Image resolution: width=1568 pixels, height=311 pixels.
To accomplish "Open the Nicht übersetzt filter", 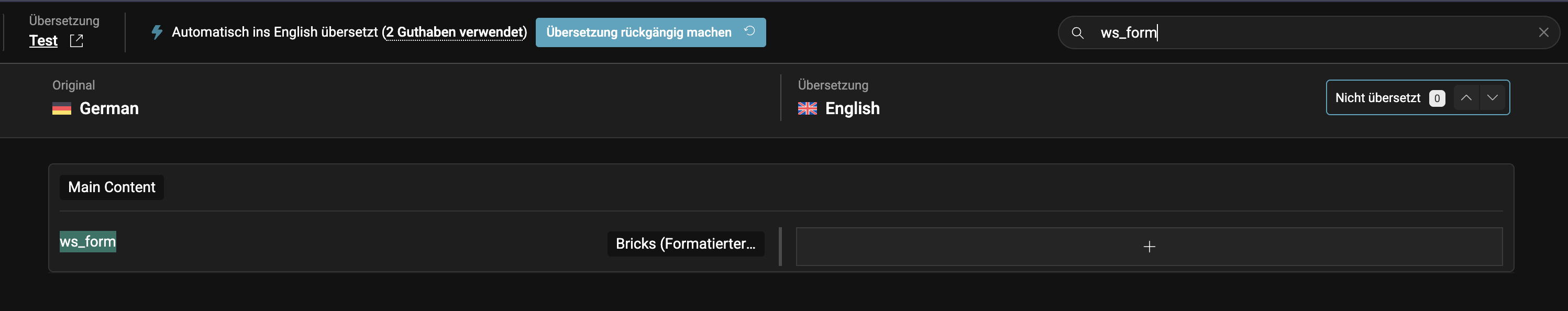I will [x=1377, y=98].
